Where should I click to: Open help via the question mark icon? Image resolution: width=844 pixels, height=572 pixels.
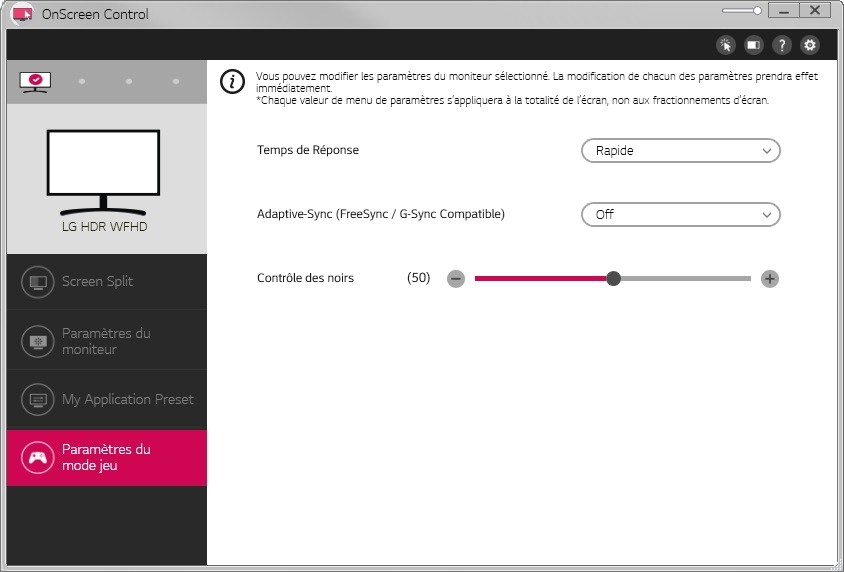pyautogui.click(x=782, y=45)
